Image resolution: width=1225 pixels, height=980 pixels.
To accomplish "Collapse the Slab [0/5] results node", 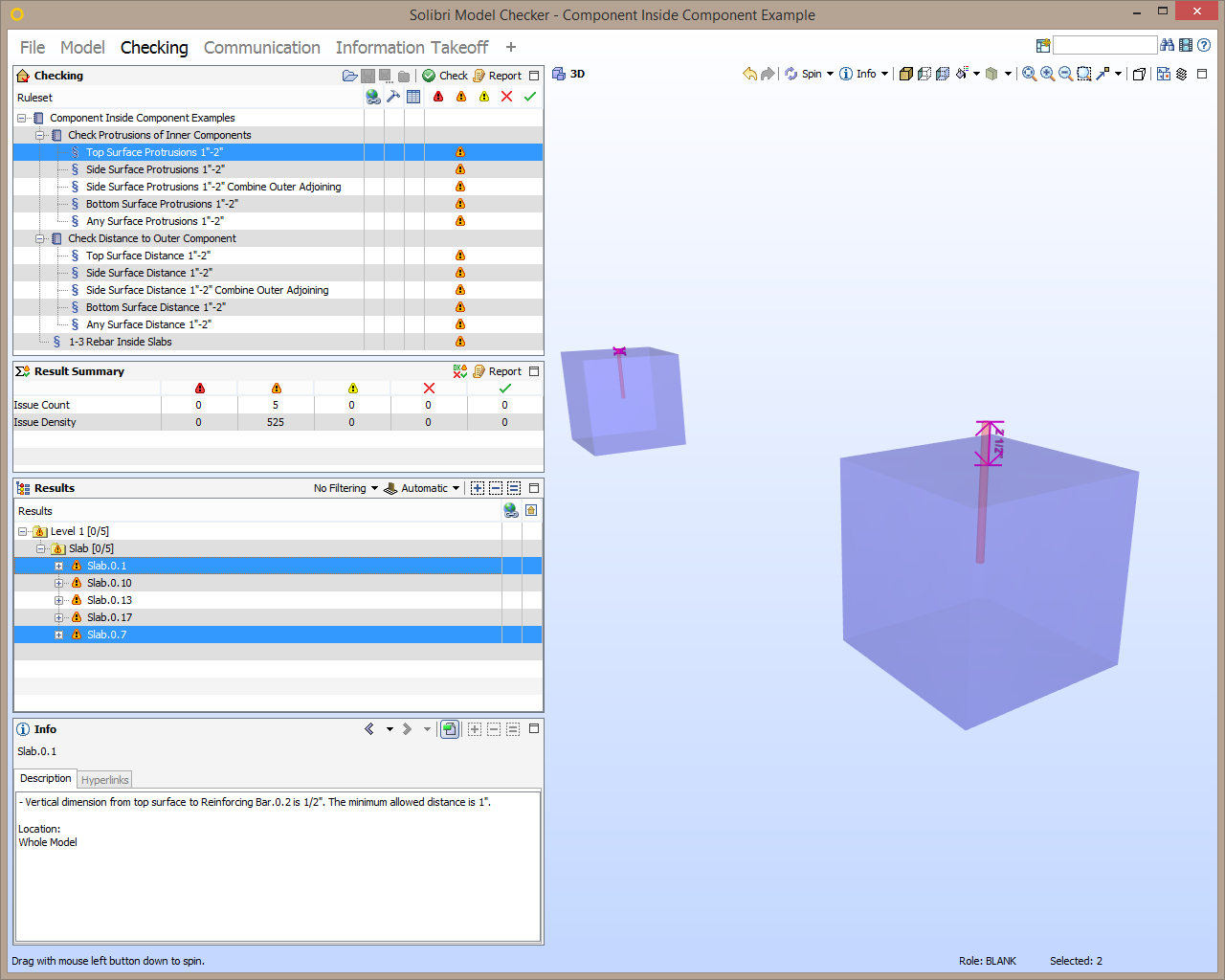I will (x=41, y=549).
